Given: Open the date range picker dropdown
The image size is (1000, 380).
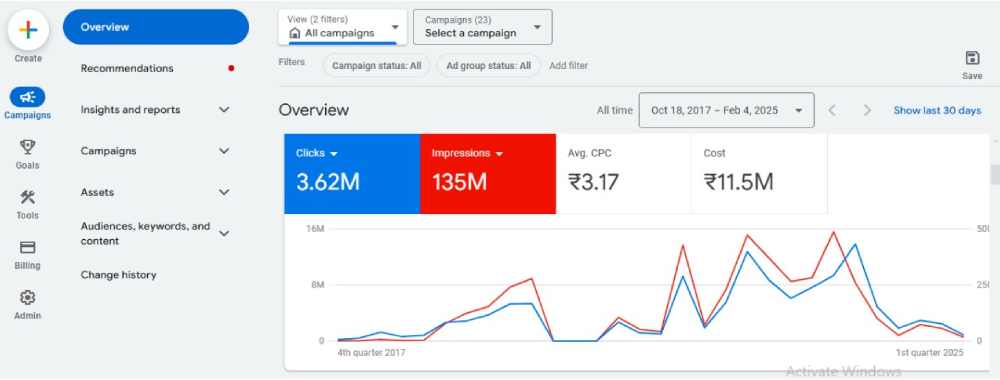Looking at the screenshot, I should point(726,110).
